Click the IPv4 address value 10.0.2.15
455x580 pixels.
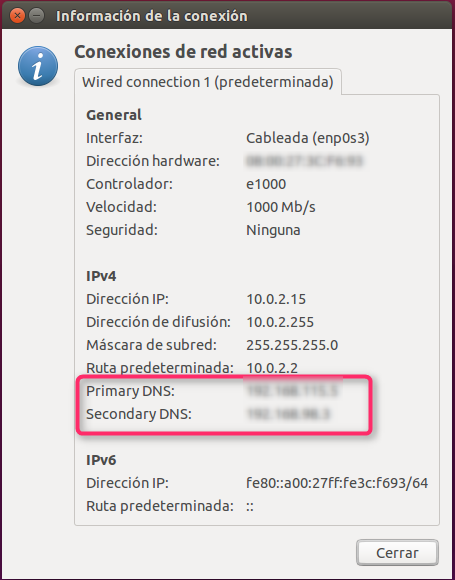(x=276, y=299)
